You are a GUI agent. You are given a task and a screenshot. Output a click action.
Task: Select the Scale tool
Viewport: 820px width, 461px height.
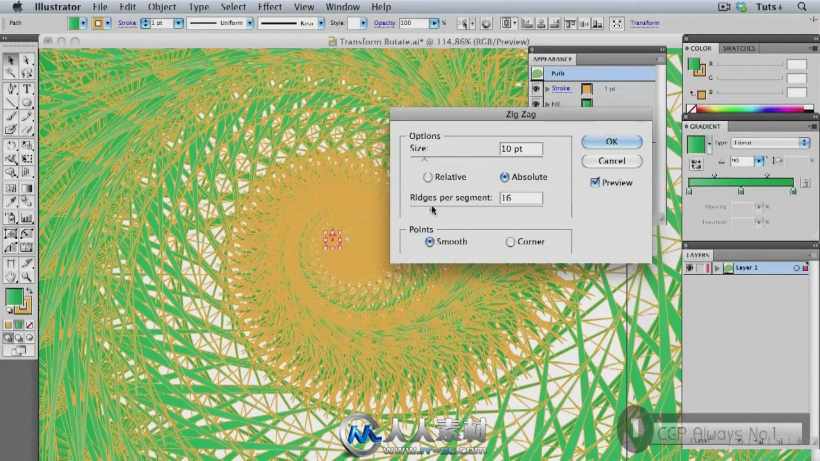[27, 146]
